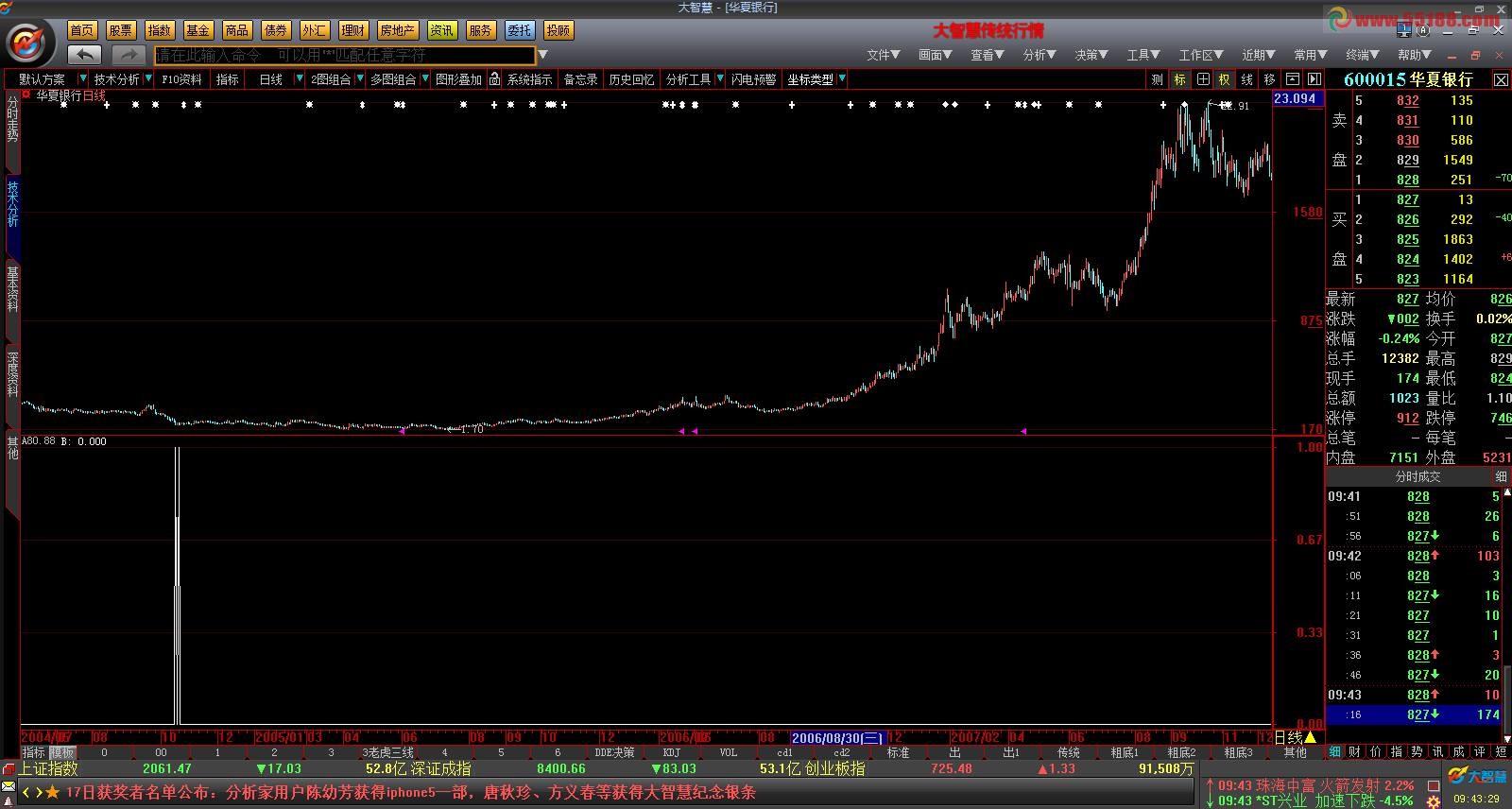This screenshot has width=1512, height=809.
Task: Click the star icon in news ticker
Action: point(53,792)
